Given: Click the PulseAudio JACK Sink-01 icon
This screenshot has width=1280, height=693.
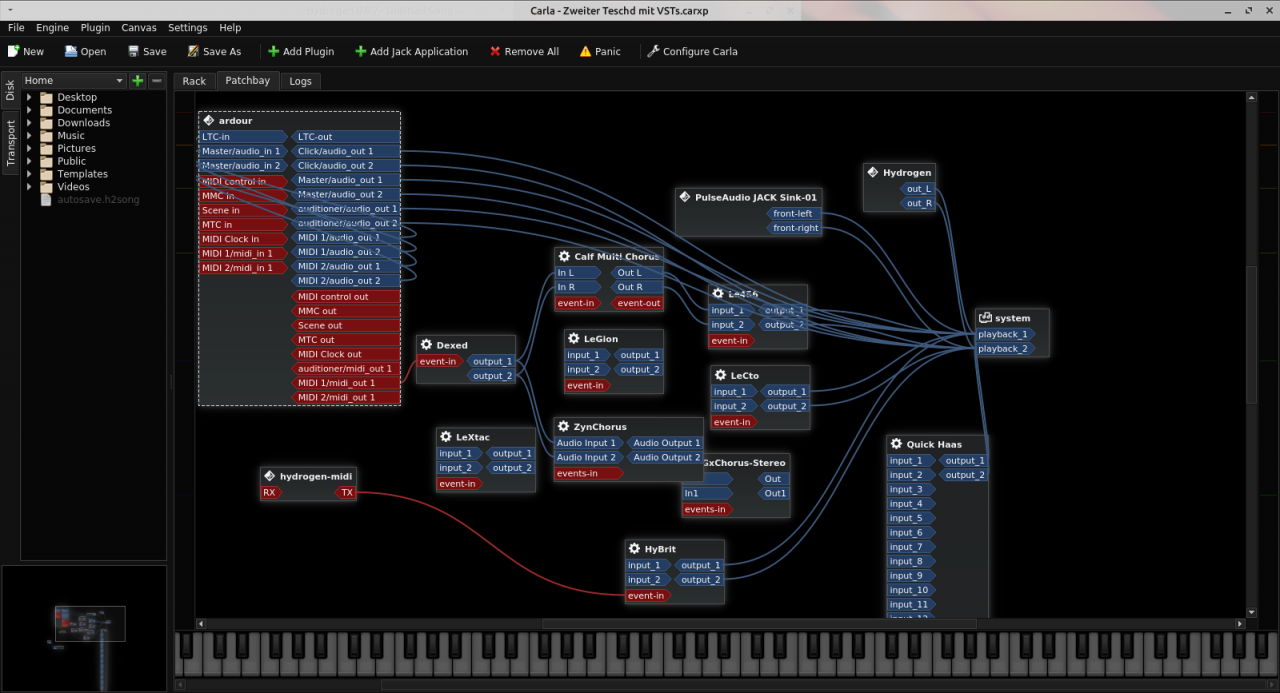Looking at the screenshot, I should click(685, 197).
